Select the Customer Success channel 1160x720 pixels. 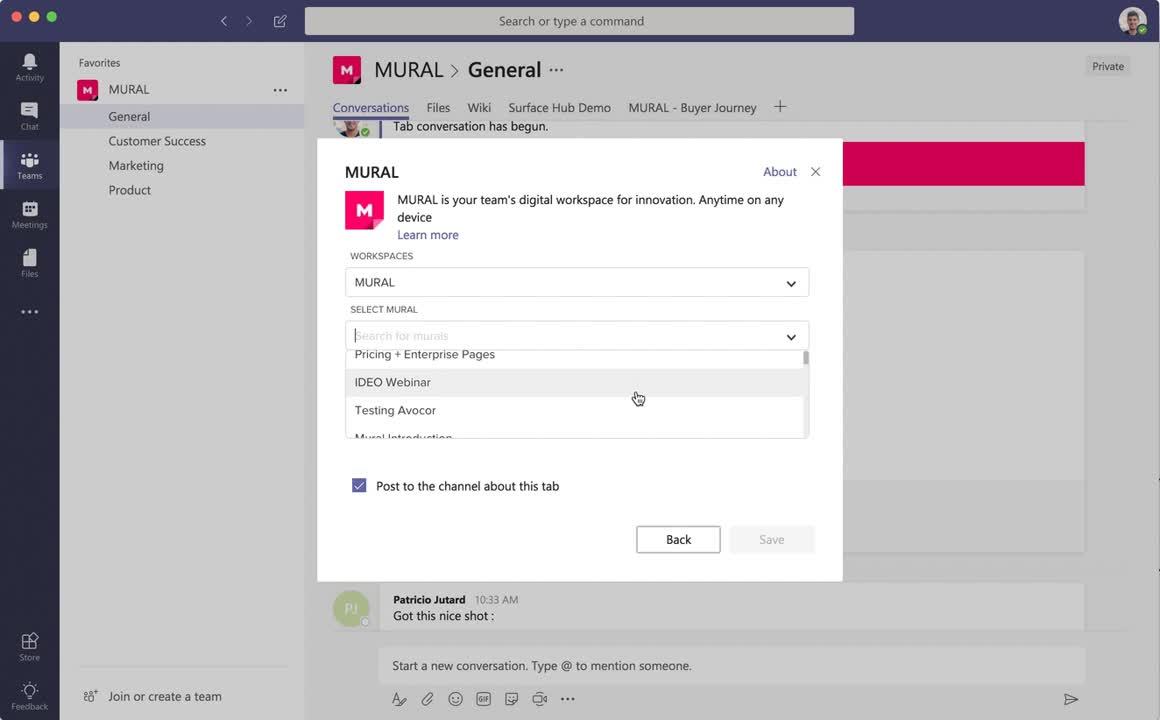tap(182, 141)
